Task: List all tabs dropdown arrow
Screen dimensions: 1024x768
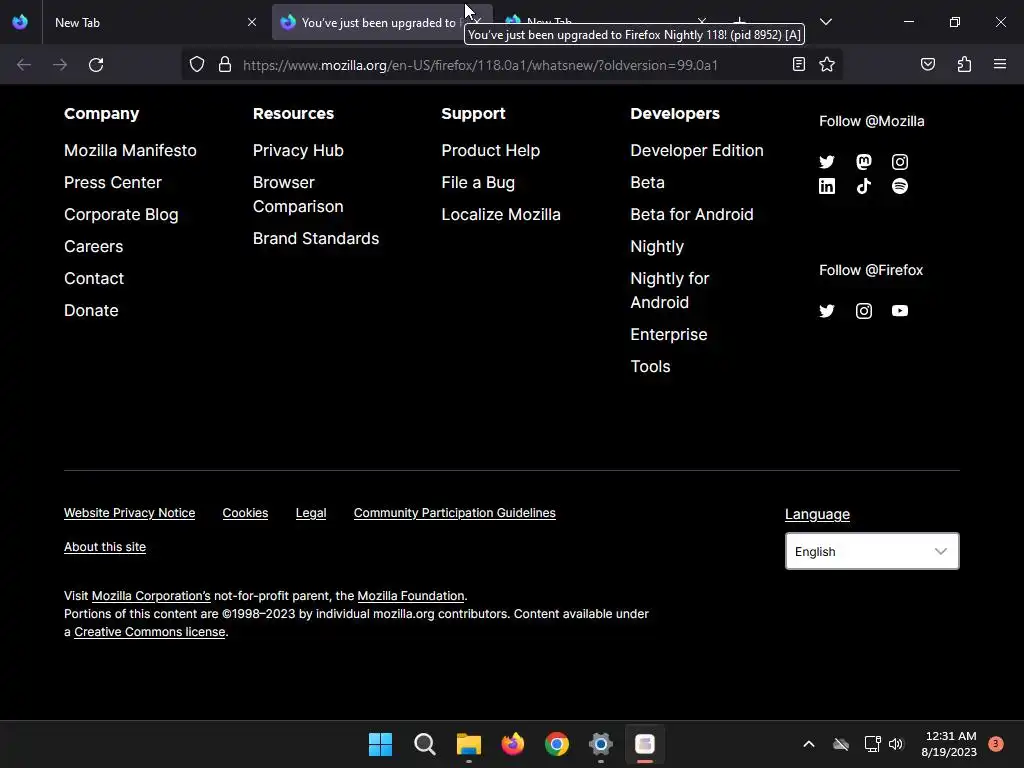Action: point(825,22)
